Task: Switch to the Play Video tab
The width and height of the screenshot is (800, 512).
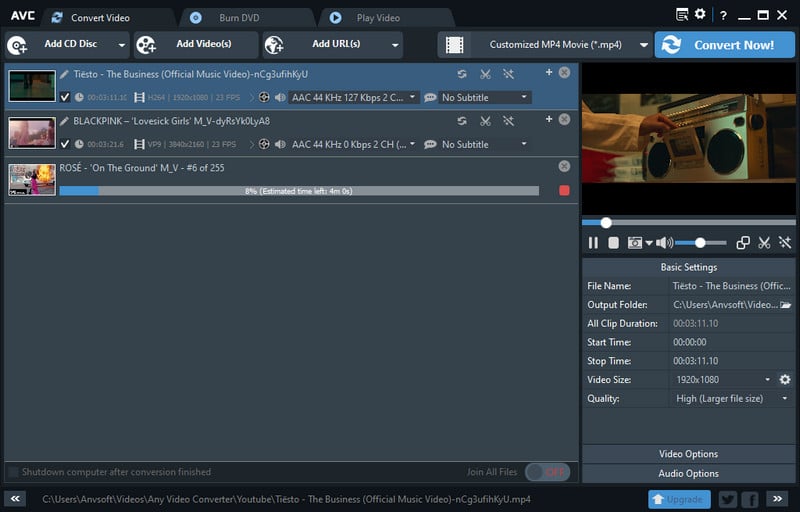Action: click(386, 18)
